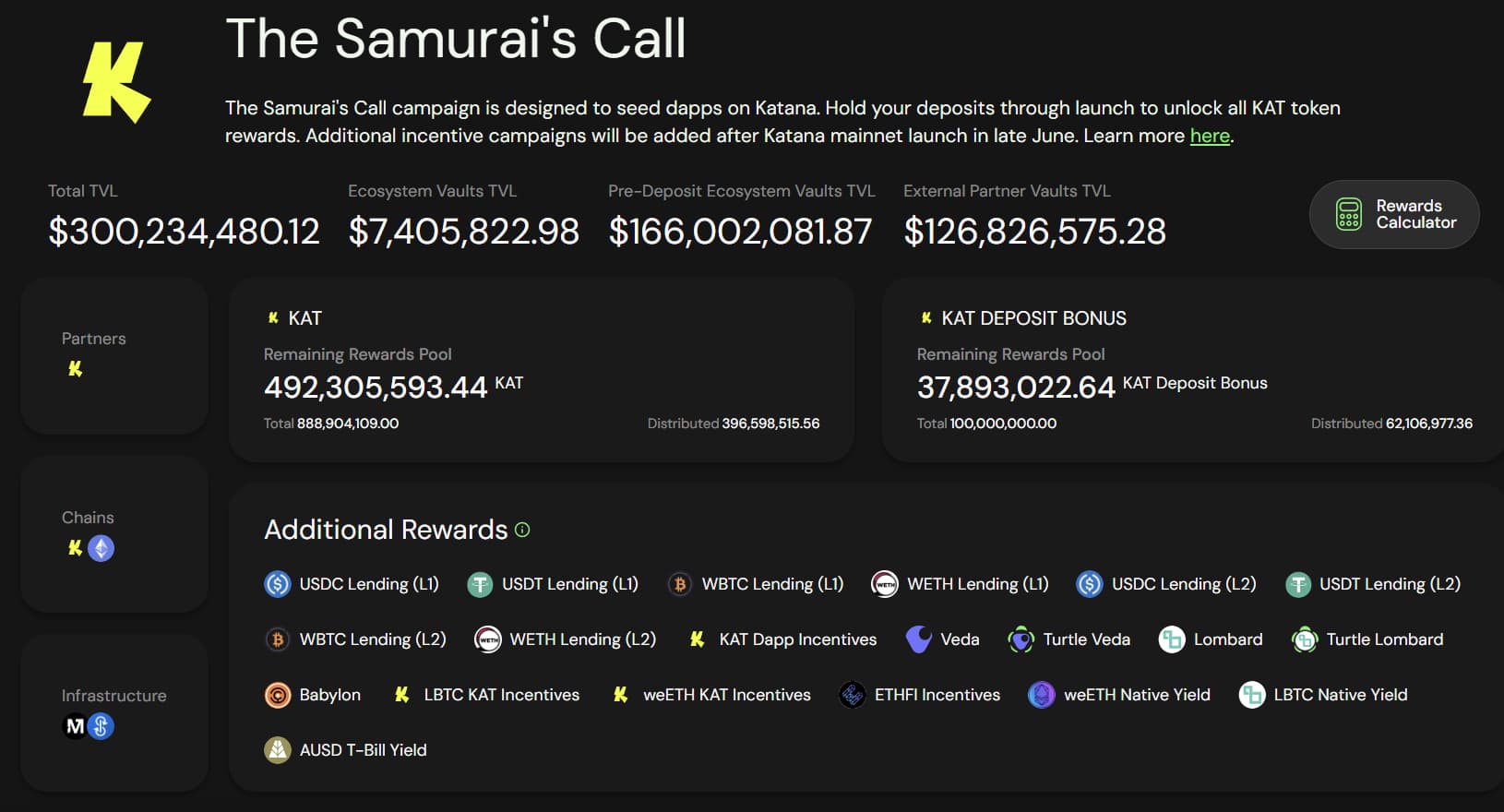Click the Additional Rewards info icon

click(x=522, y=530)
